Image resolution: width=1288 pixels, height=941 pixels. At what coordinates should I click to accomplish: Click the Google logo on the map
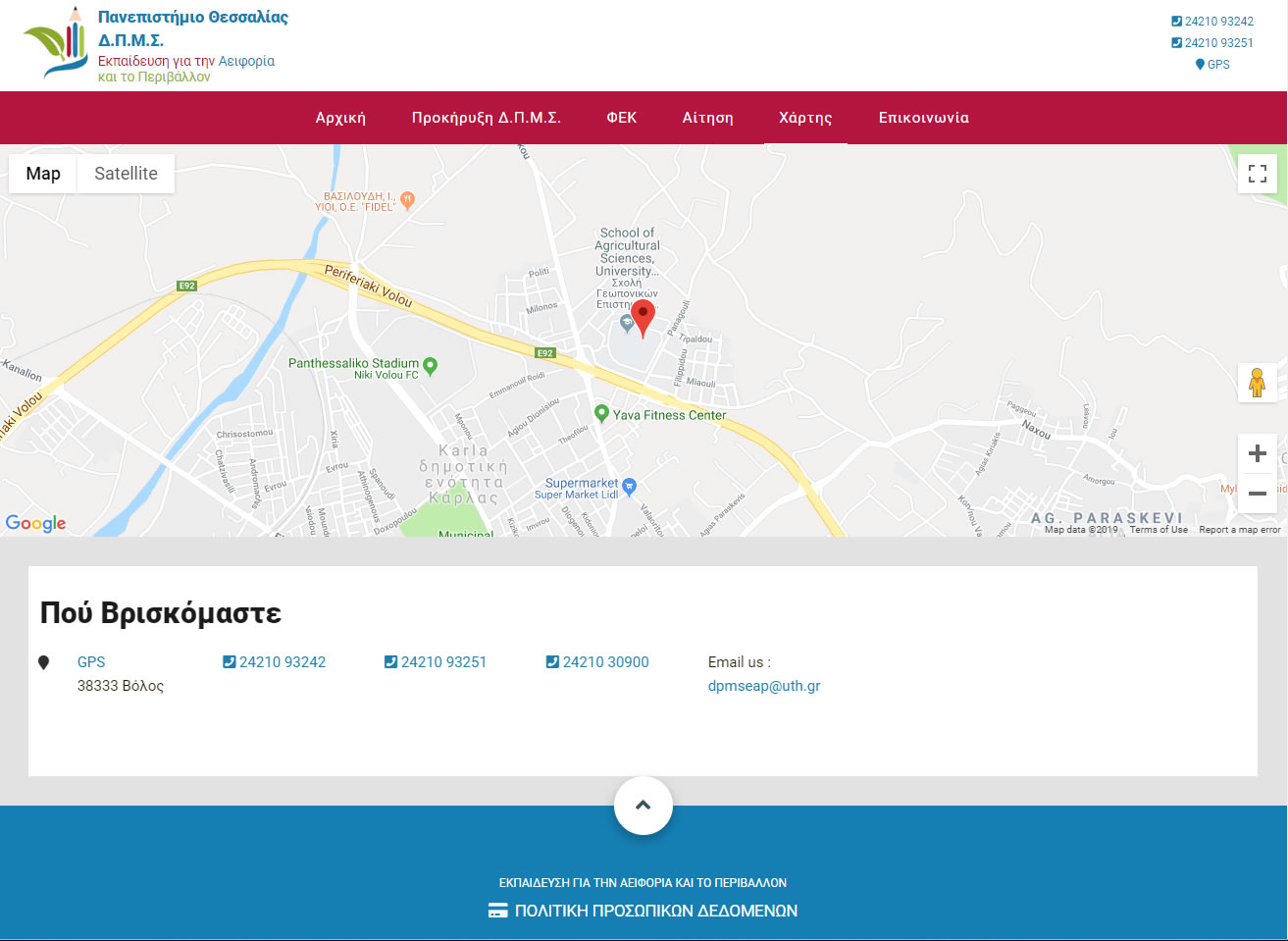coord(35,523)
